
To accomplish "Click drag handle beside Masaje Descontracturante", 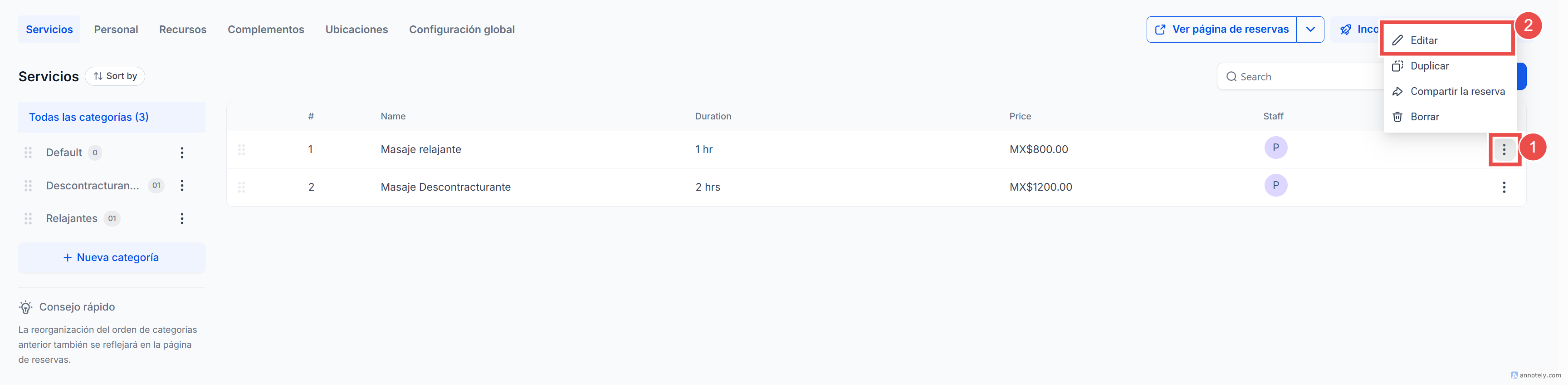I will click(x=242, y=187).
